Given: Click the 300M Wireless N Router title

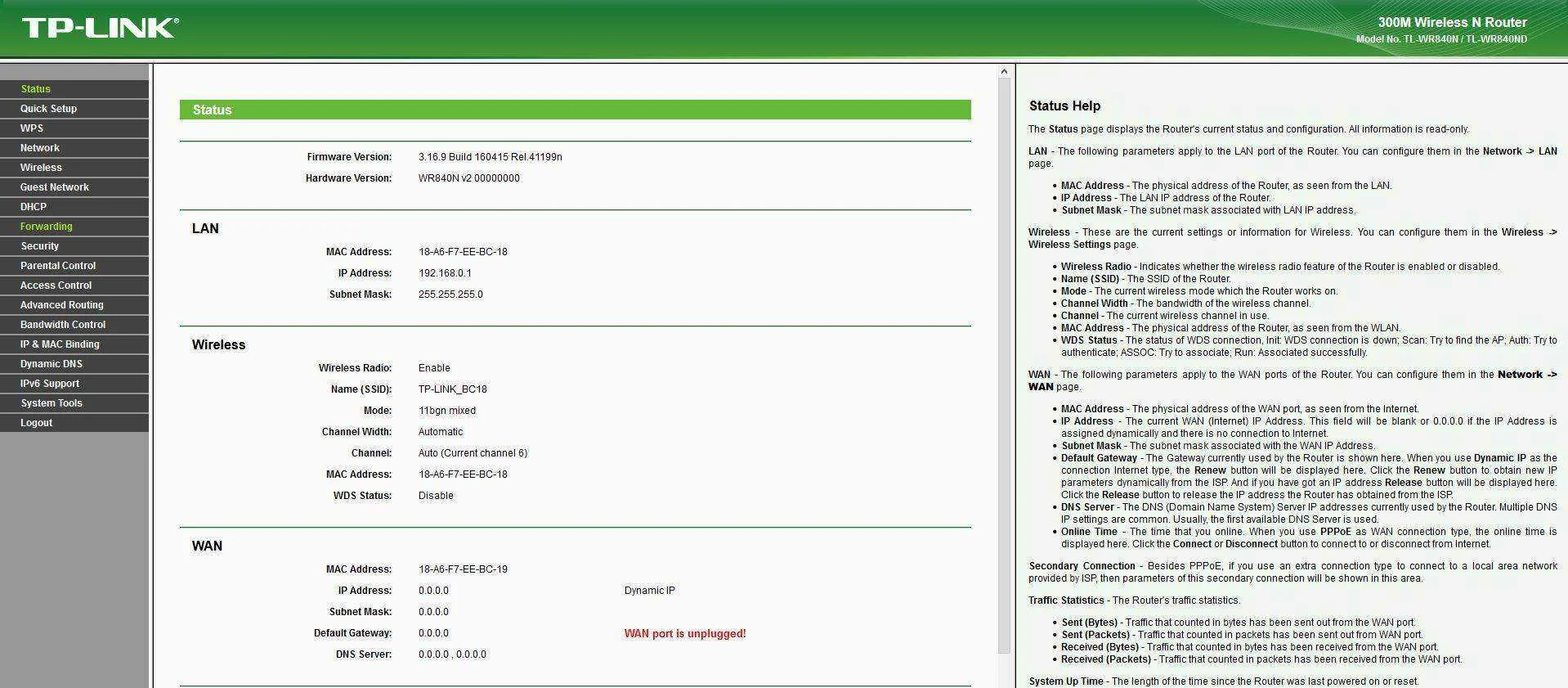Looking at the screenshot, I should coord(1453,22).
